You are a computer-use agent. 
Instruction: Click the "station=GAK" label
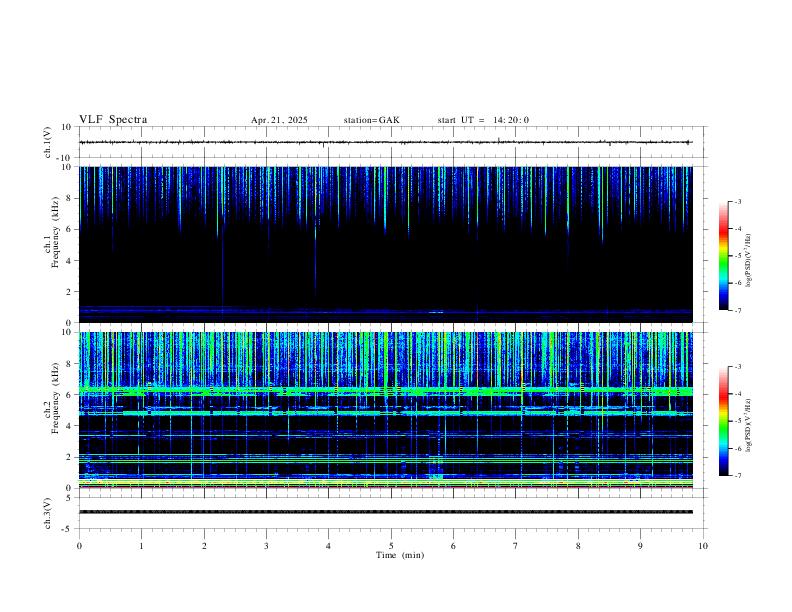click(372, 120)
